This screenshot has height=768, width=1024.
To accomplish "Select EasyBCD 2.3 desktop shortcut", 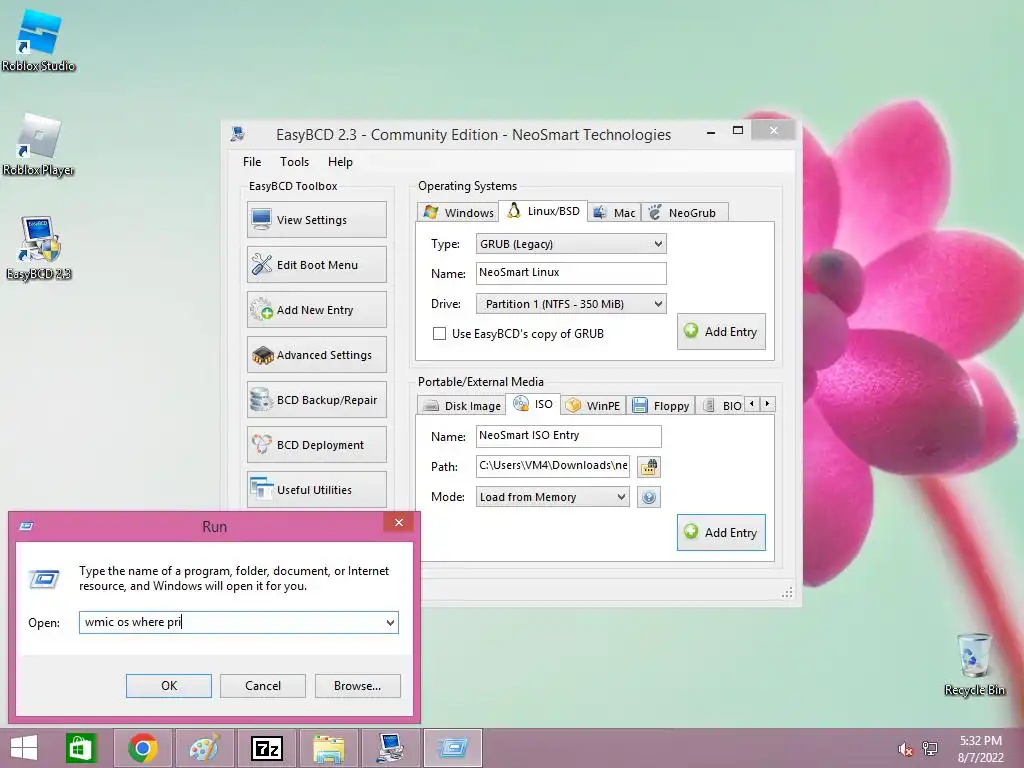I will 39,249.
